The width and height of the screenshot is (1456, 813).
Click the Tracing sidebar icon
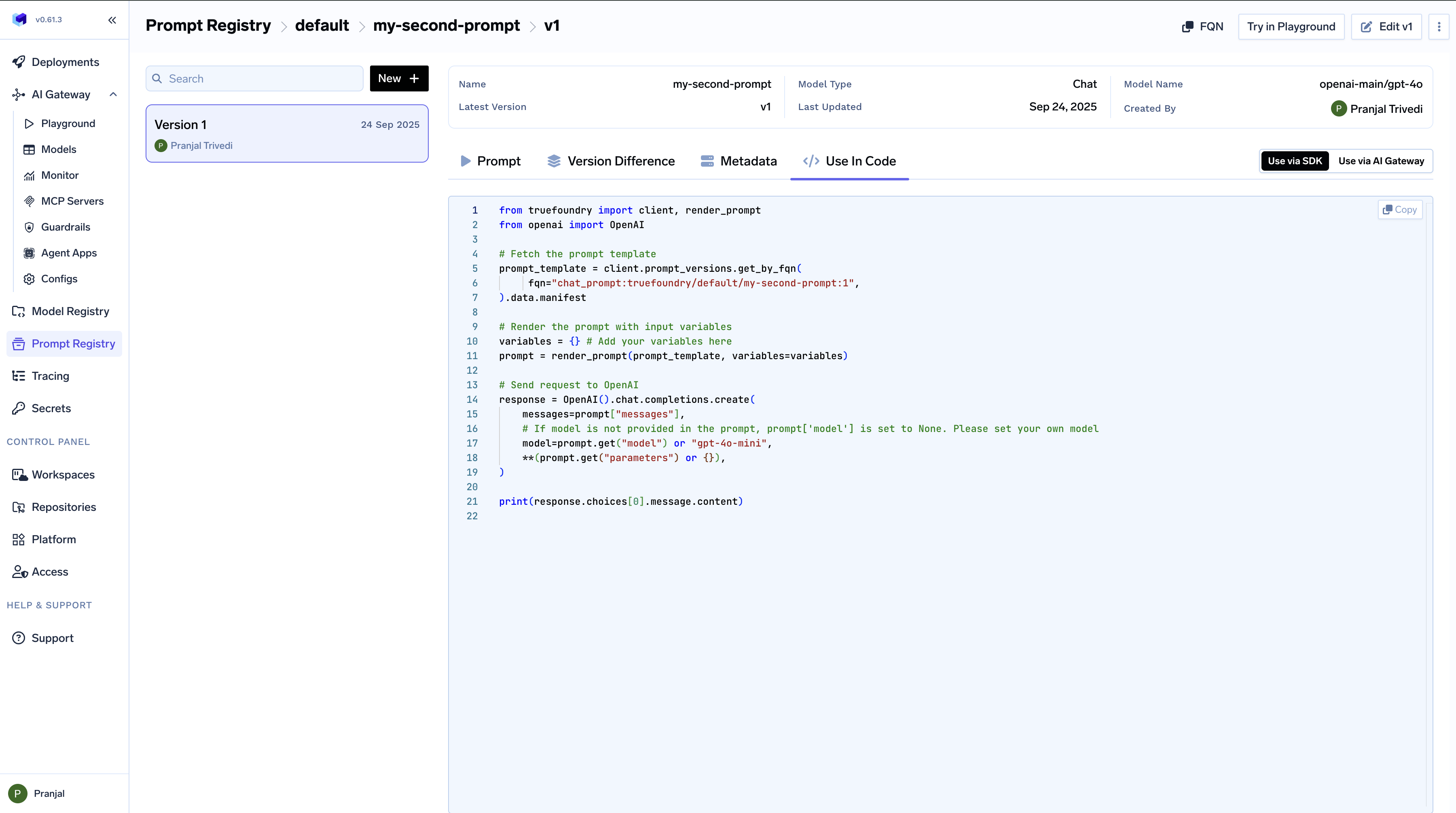(19, 376)
